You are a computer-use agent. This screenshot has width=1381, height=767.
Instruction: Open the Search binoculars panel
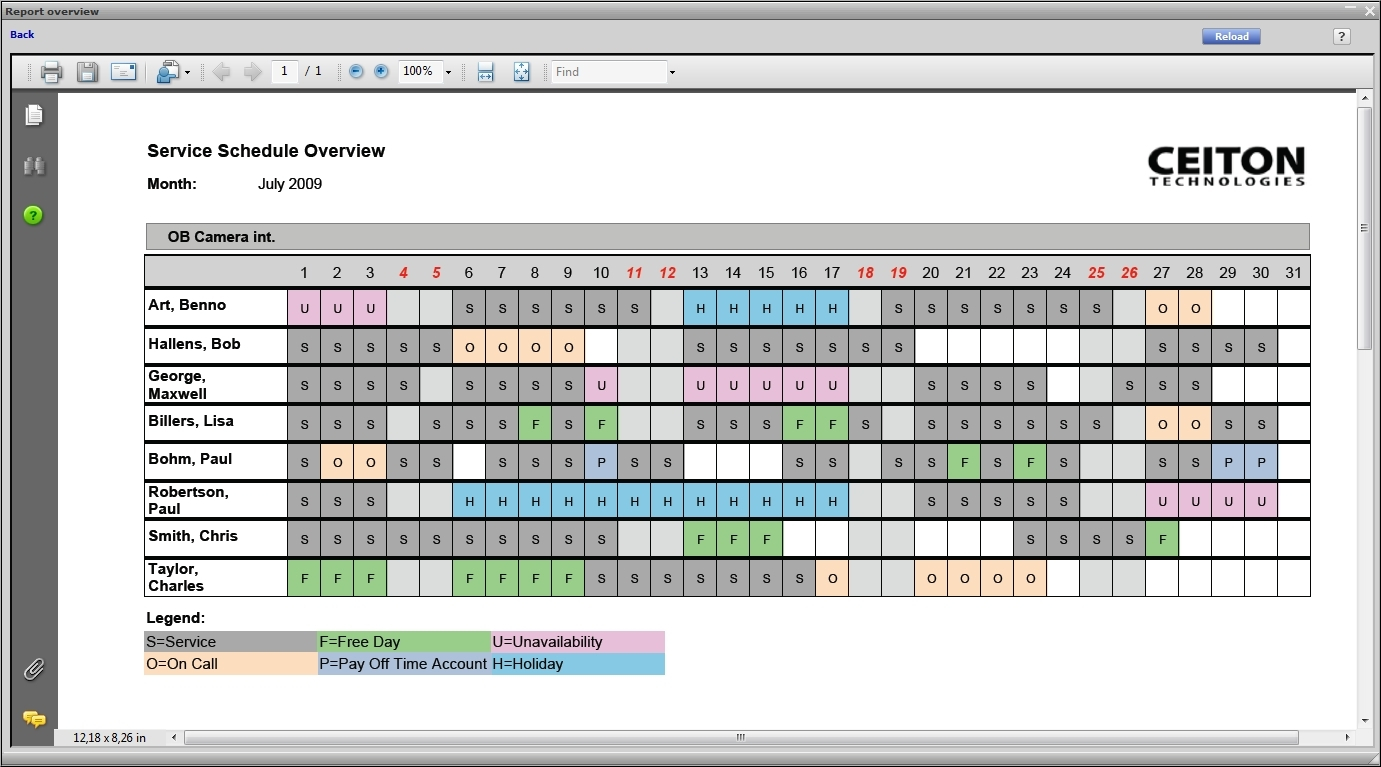34,166
